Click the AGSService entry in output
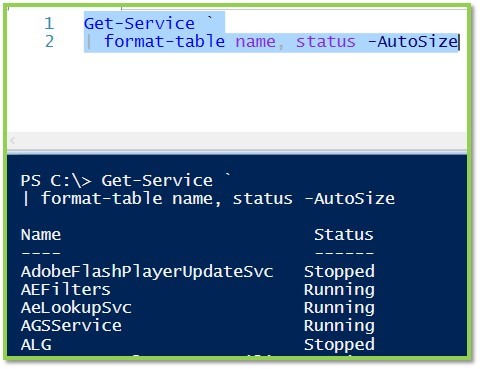The width and height of the screenshot is (480, 369). coord(71,326)
